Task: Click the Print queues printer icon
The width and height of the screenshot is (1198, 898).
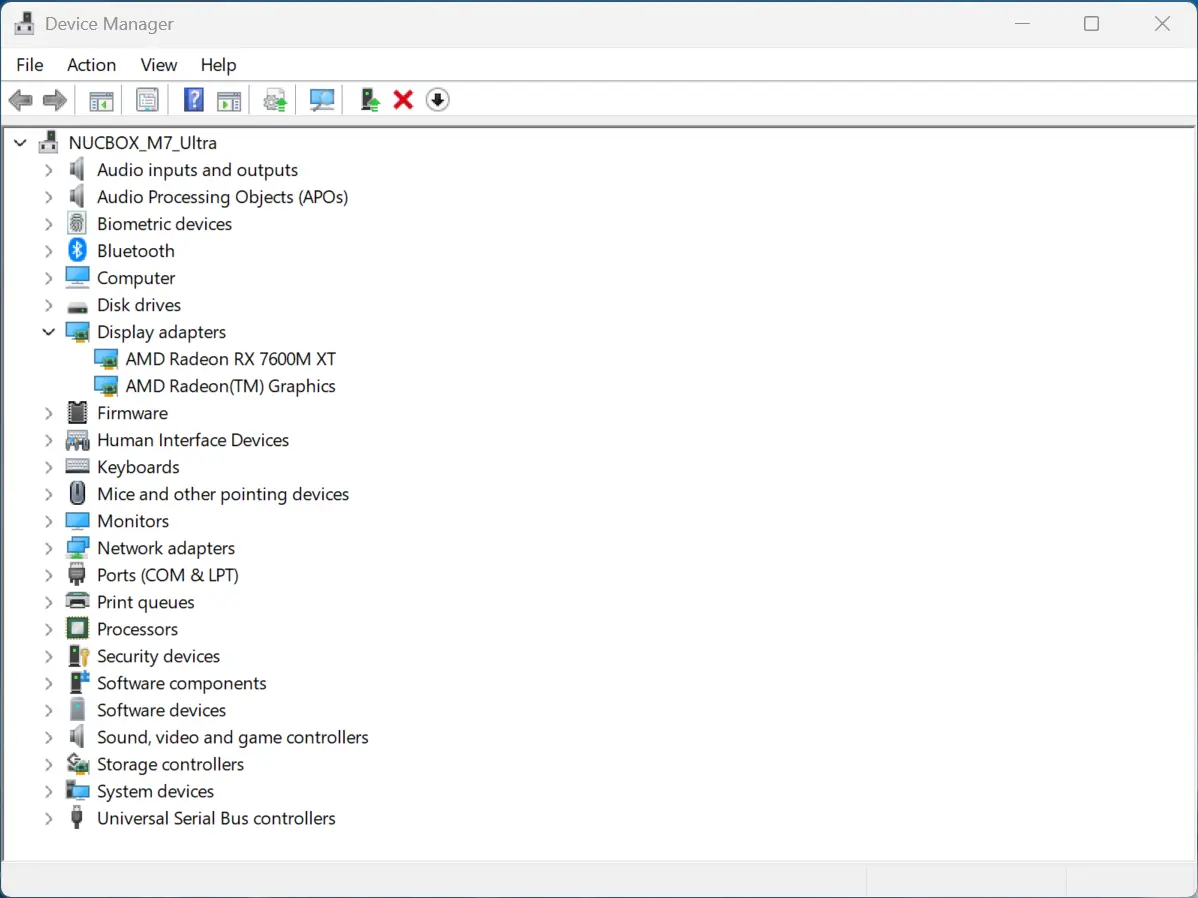Action: click(x=77, y=601)
